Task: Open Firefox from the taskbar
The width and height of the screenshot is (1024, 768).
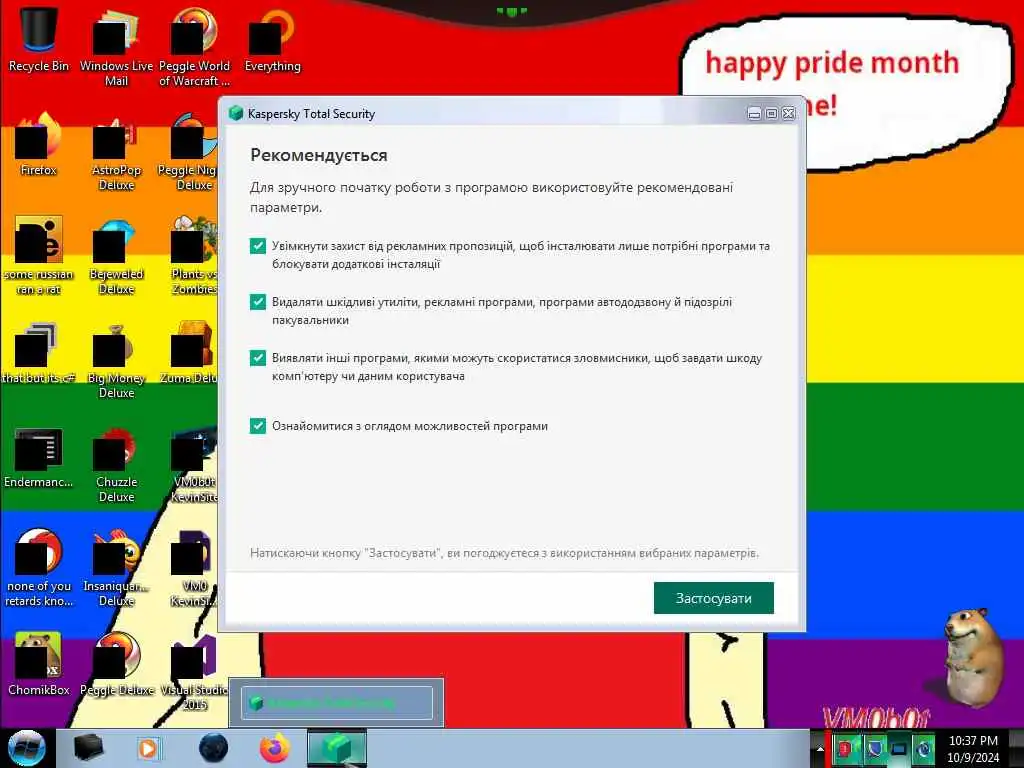Action: pyautogui.click(x=274, y=748)
